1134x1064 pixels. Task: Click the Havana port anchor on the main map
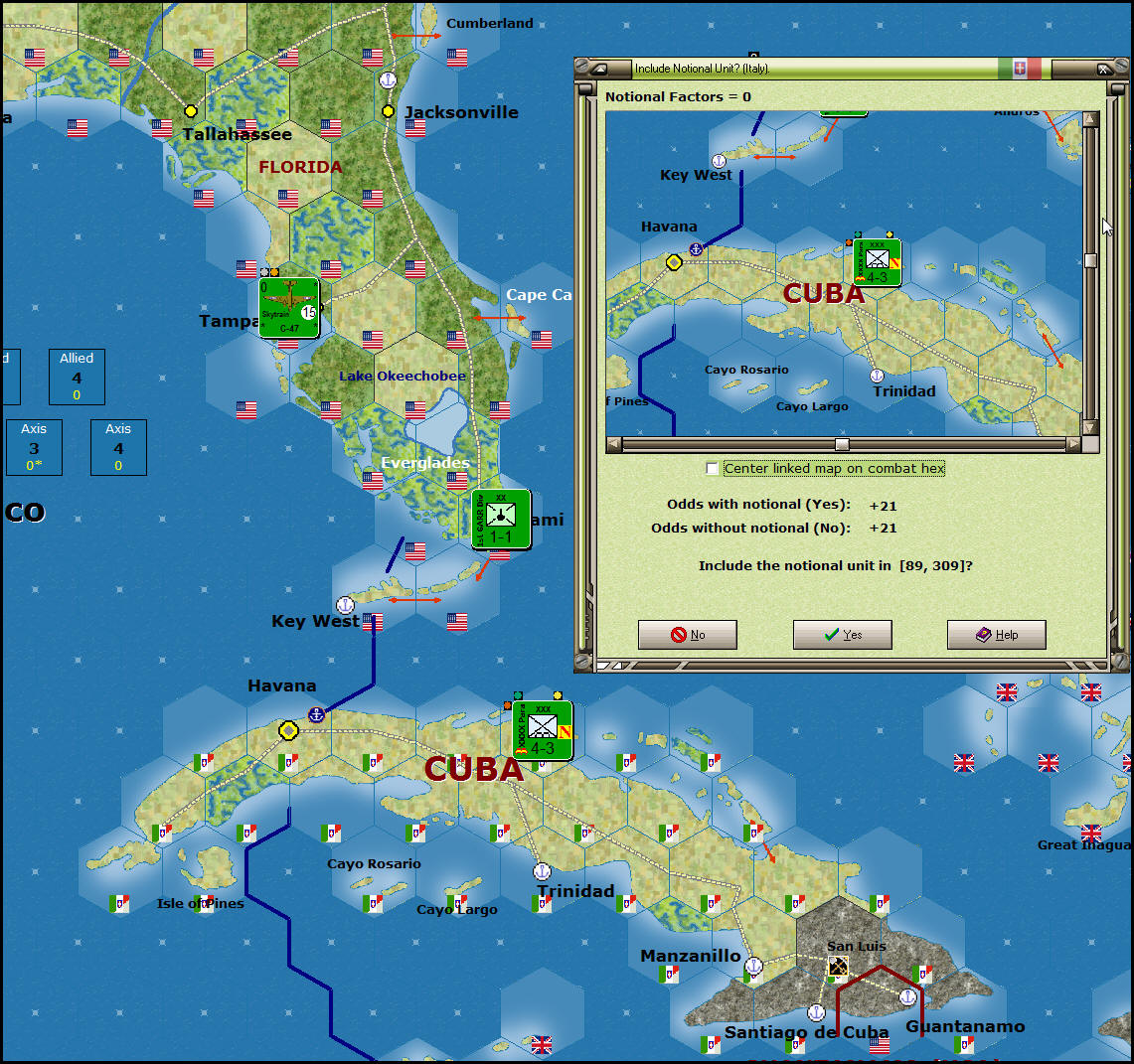316,715
